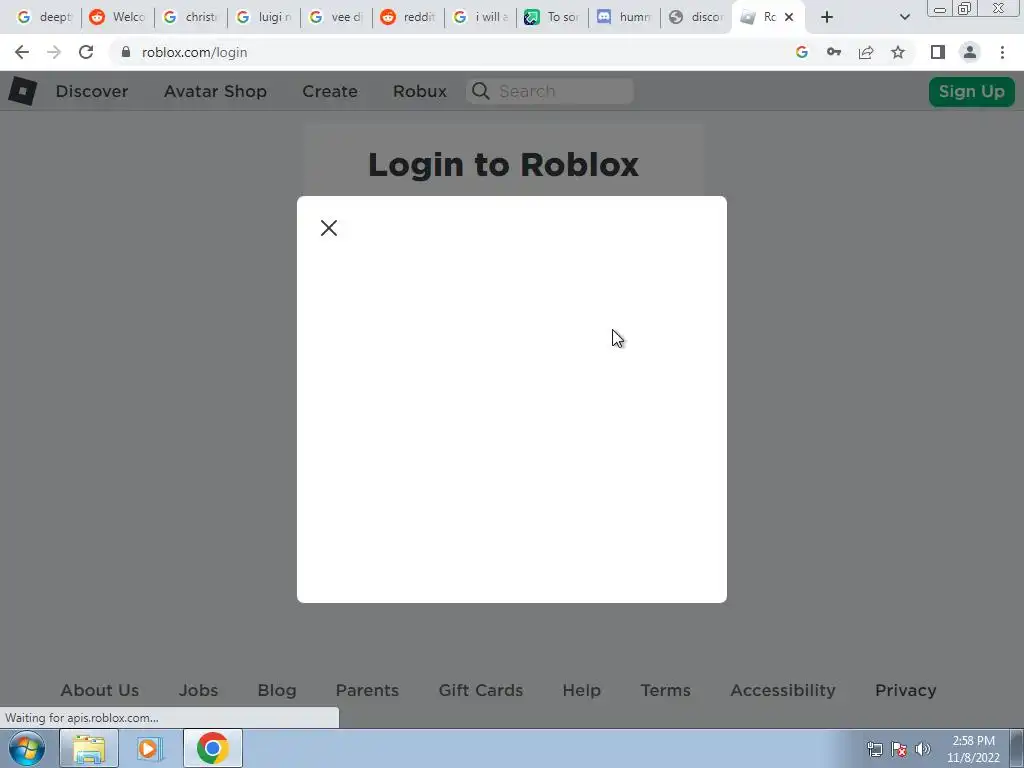Open the Terms footer link
Viewport: 1024px width, 768px height.
[x=665, y=690]
